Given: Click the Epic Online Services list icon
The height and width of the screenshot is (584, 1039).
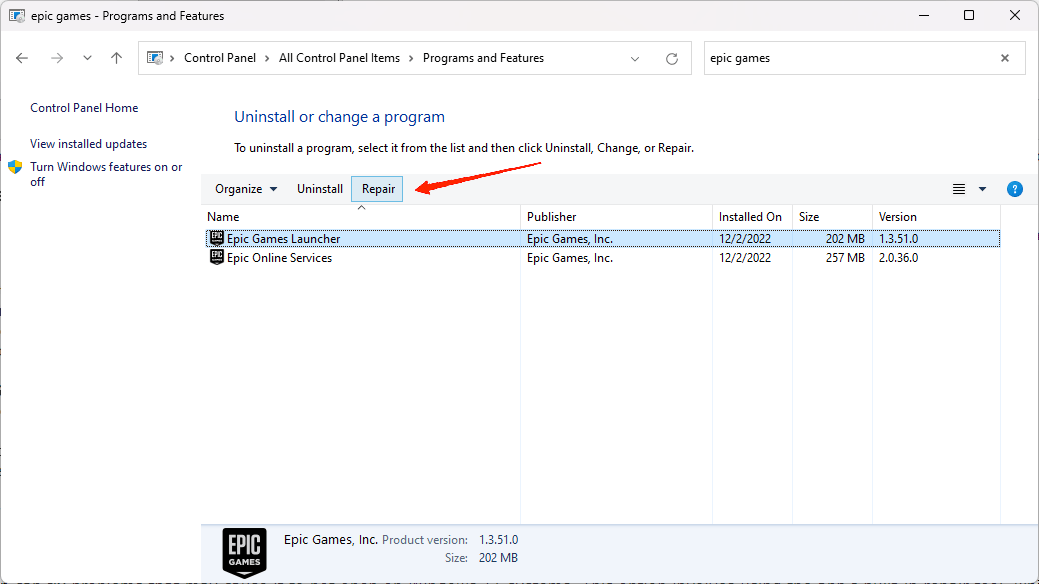Looking at the screenshot, I should pyautogui.click(x=217, y=258).
